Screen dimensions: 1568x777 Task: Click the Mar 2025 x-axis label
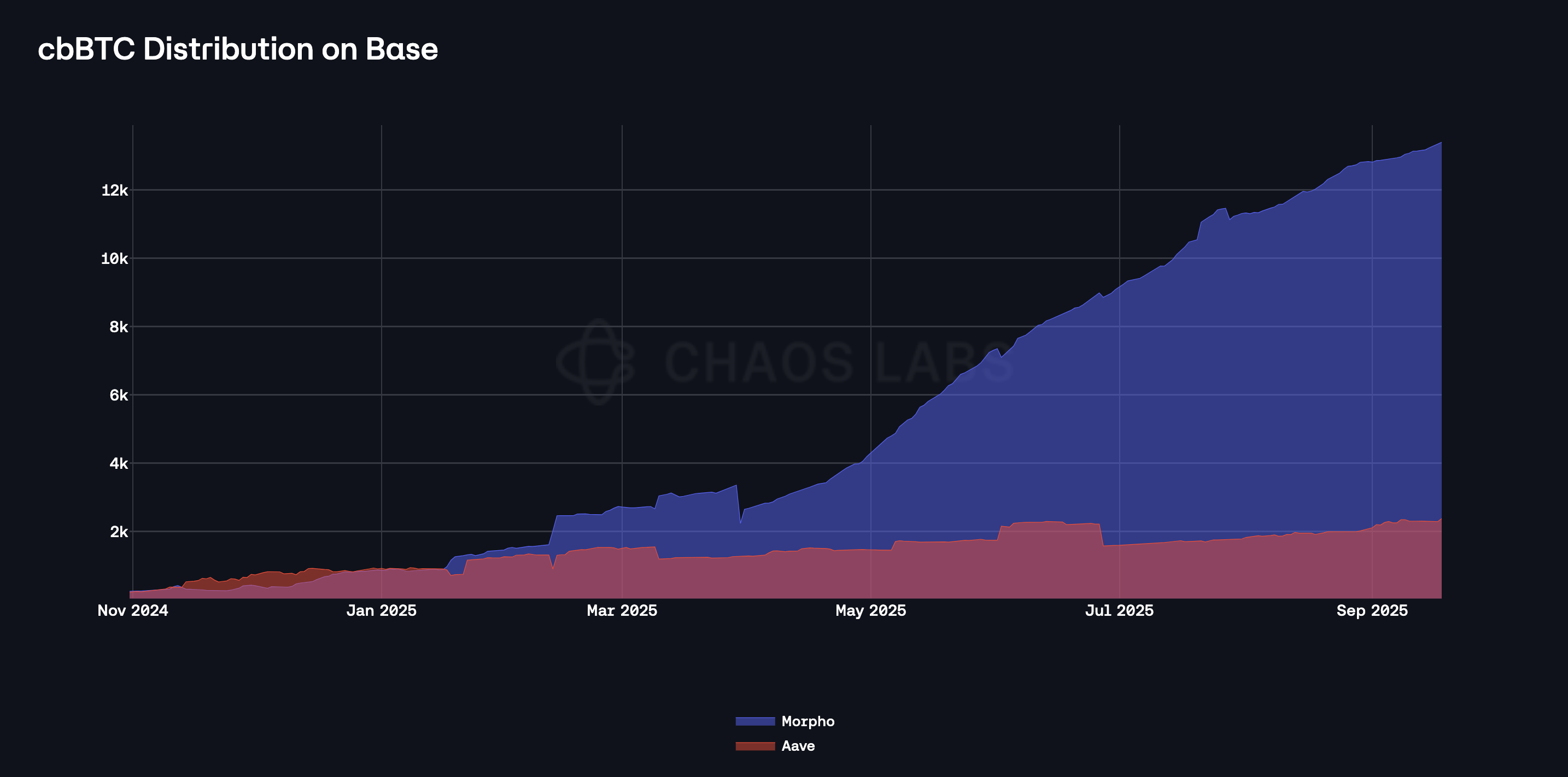[x=622, y=610]
